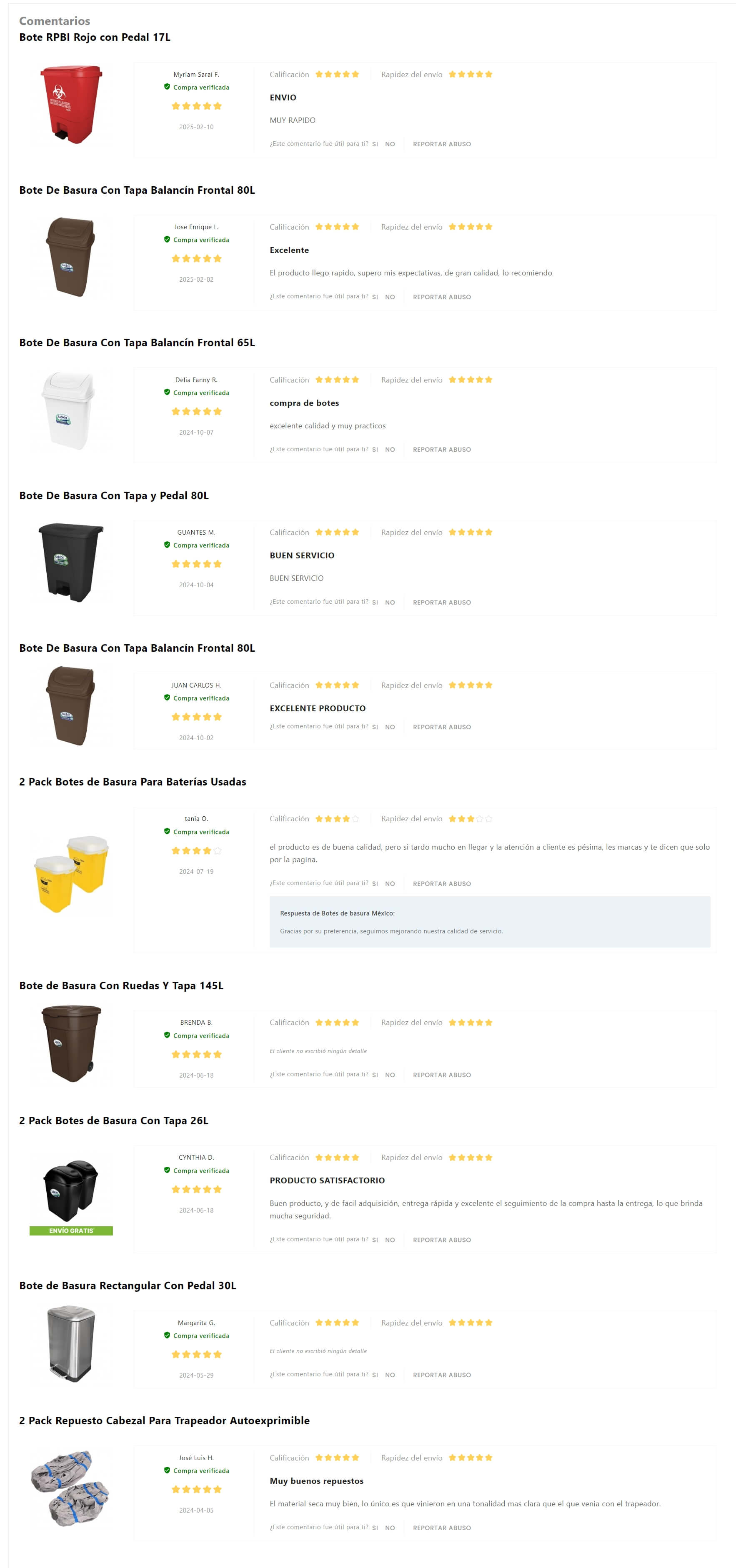Image resolution: width=736 pixels, height=1568 pixels.
Task: Vote NO on PRODUCTO SATISFACTORIO review
Action: [390, 1239]
